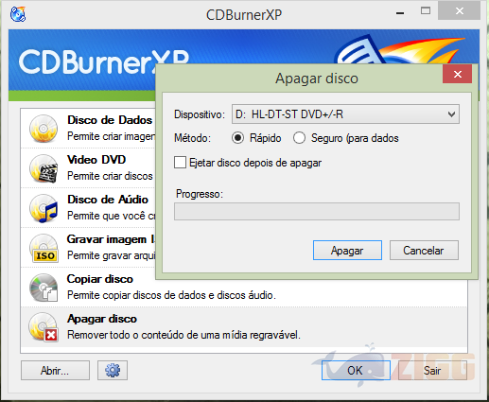Select 'Apagar disco' list title in main window
The width and height of the screenshot is (489, 402).
(102, 319)
